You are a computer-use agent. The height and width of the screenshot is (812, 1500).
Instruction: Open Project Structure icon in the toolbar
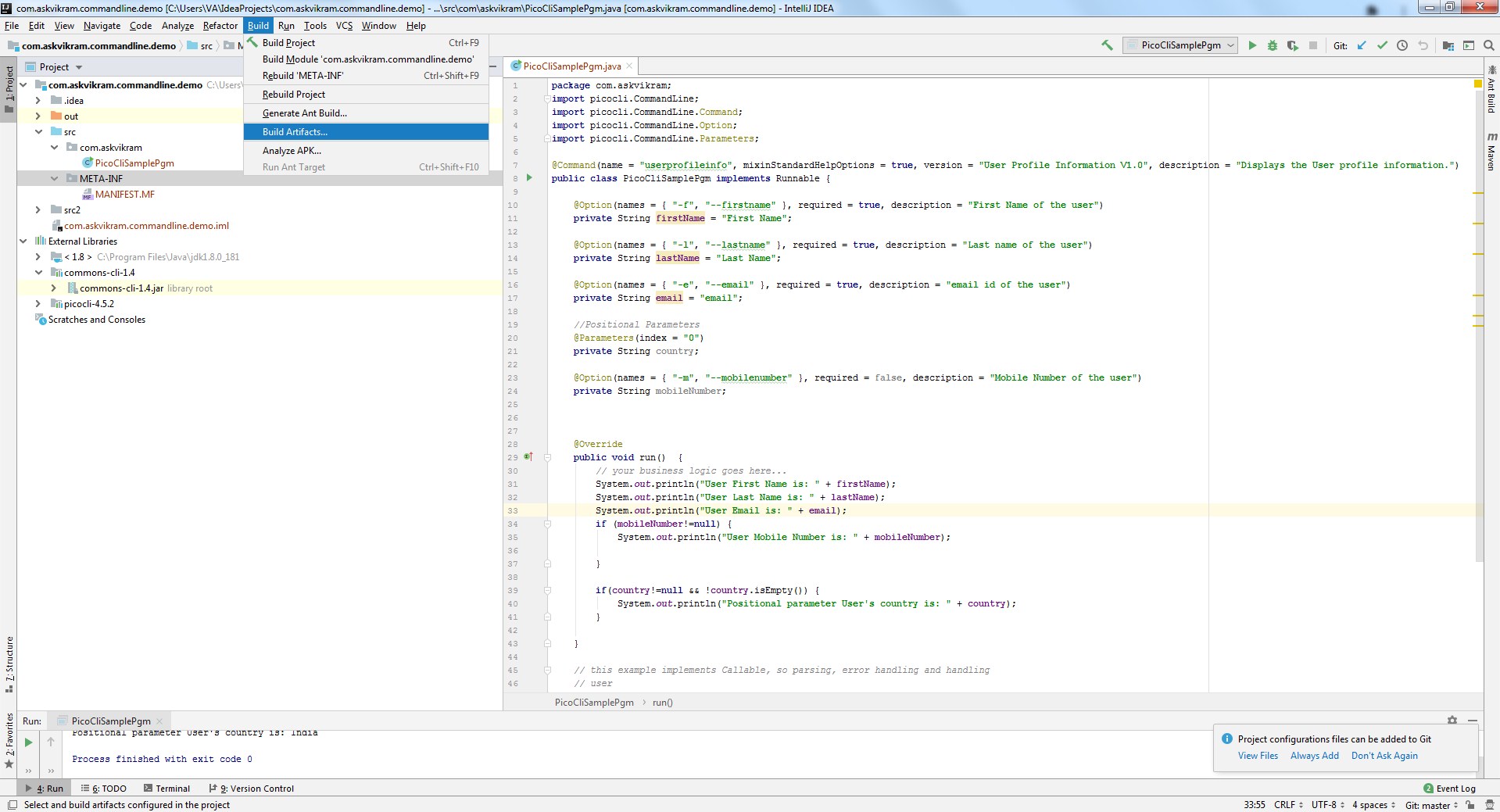[x=1448, y=45]
